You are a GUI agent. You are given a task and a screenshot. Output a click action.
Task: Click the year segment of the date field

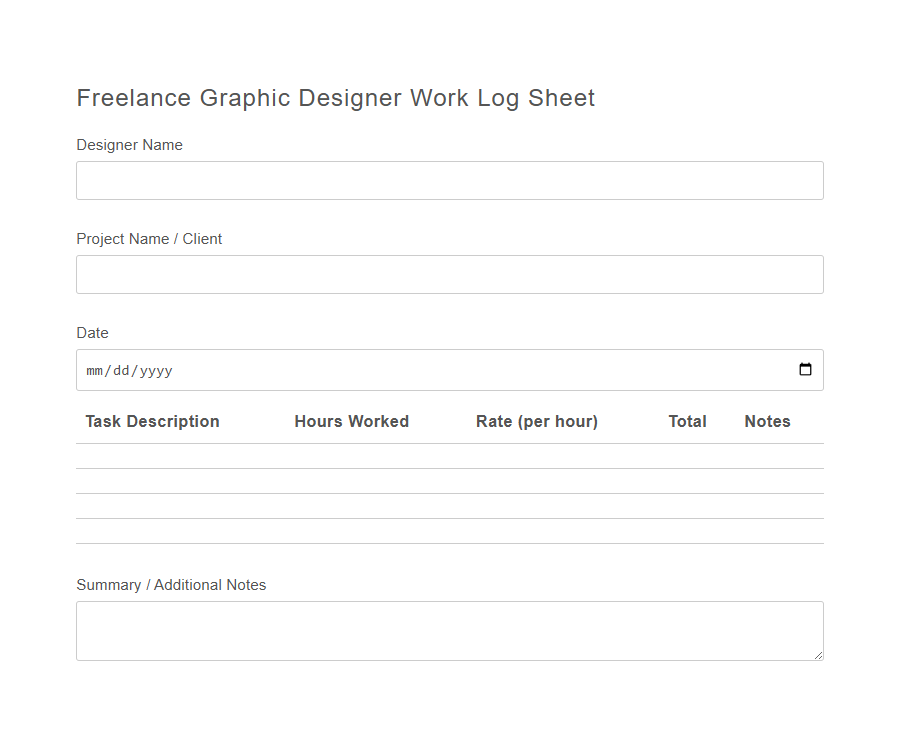(151, 370)
